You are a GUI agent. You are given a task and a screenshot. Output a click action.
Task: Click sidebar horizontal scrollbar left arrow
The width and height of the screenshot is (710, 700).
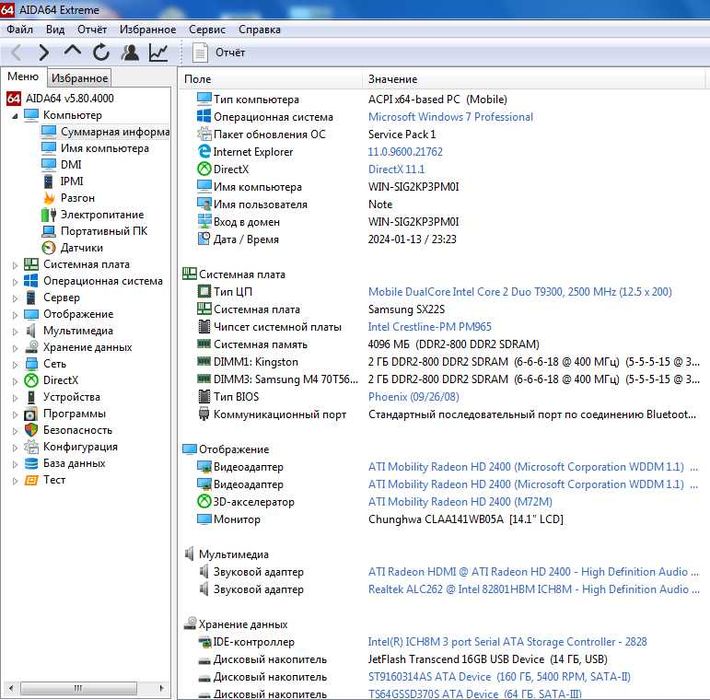[11, 688]
